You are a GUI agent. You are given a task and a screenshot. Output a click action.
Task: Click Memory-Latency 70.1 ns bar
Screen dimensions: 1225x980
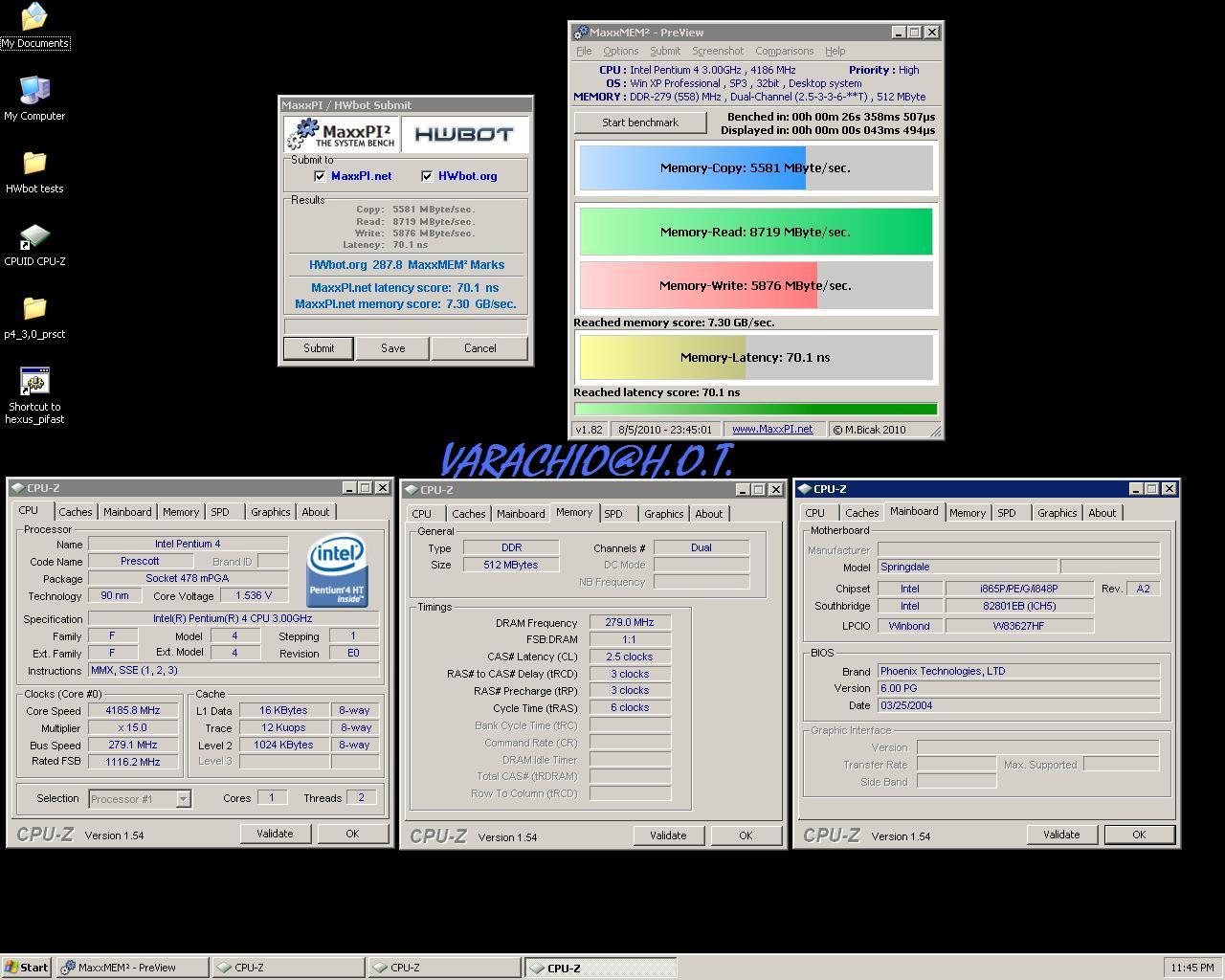point(756,357)
